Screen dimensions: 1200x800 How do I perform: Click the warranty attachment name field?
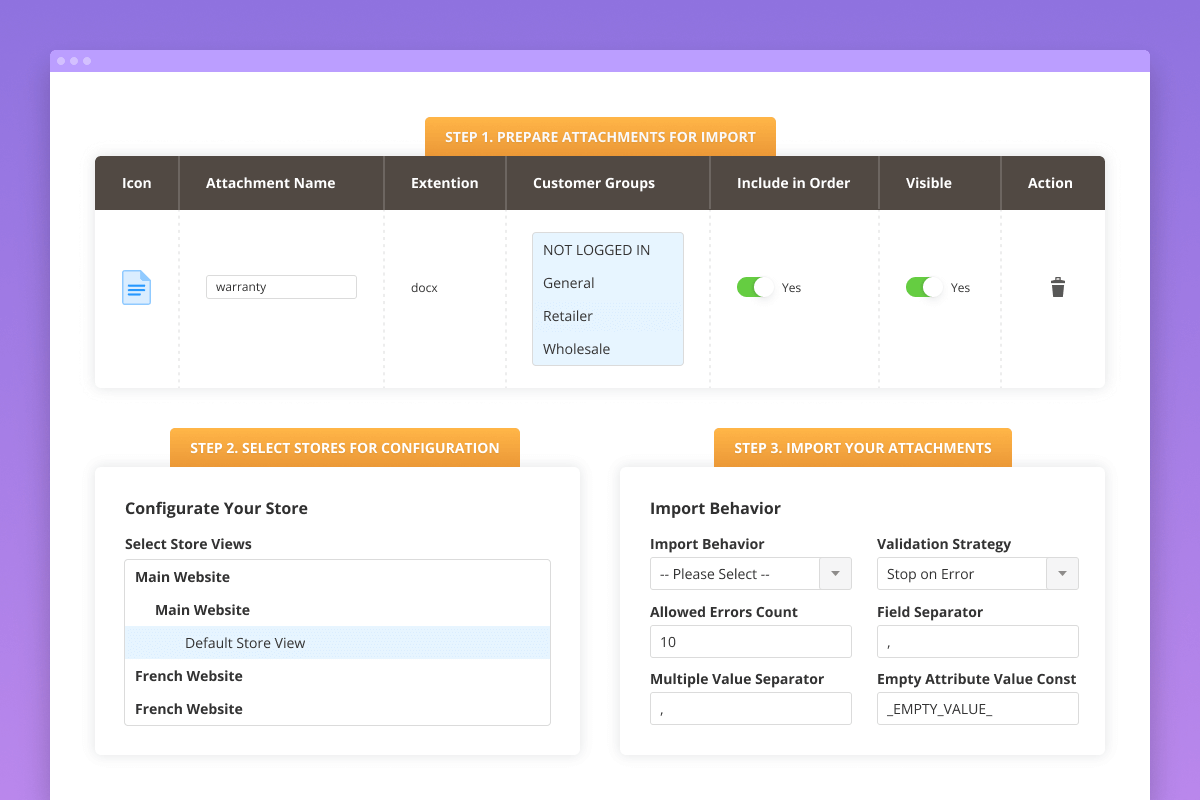281,287
